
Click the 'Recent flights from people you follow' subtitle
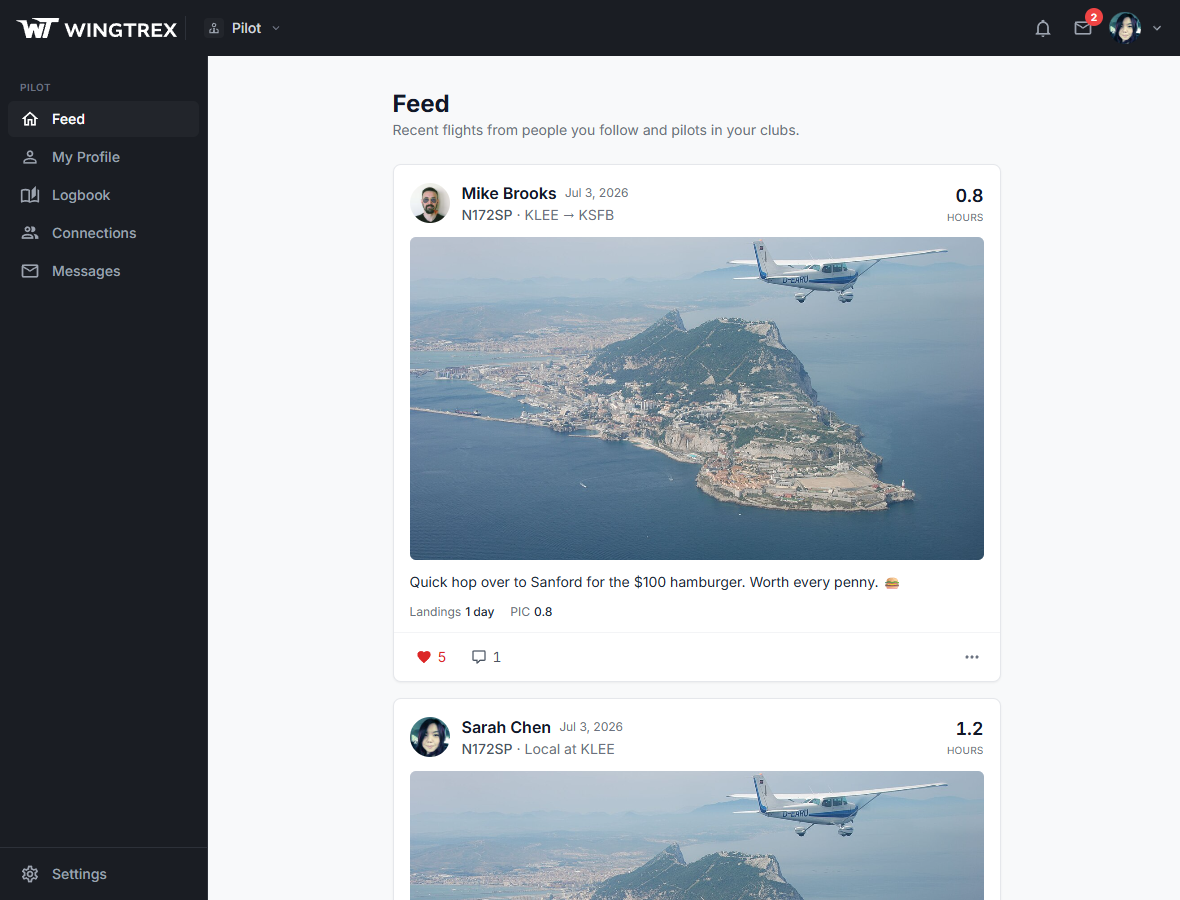click(x=596, y=130)
